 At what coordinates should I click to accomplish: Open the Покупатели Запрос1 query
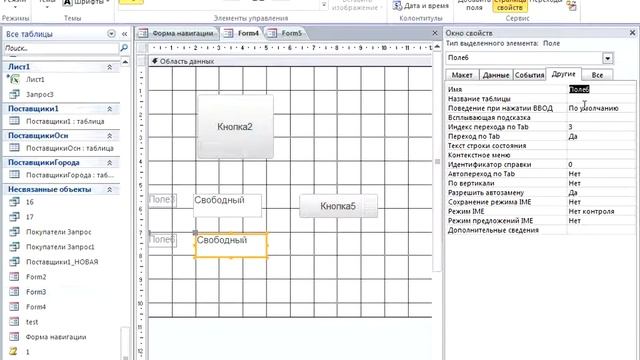click(60, 247)
